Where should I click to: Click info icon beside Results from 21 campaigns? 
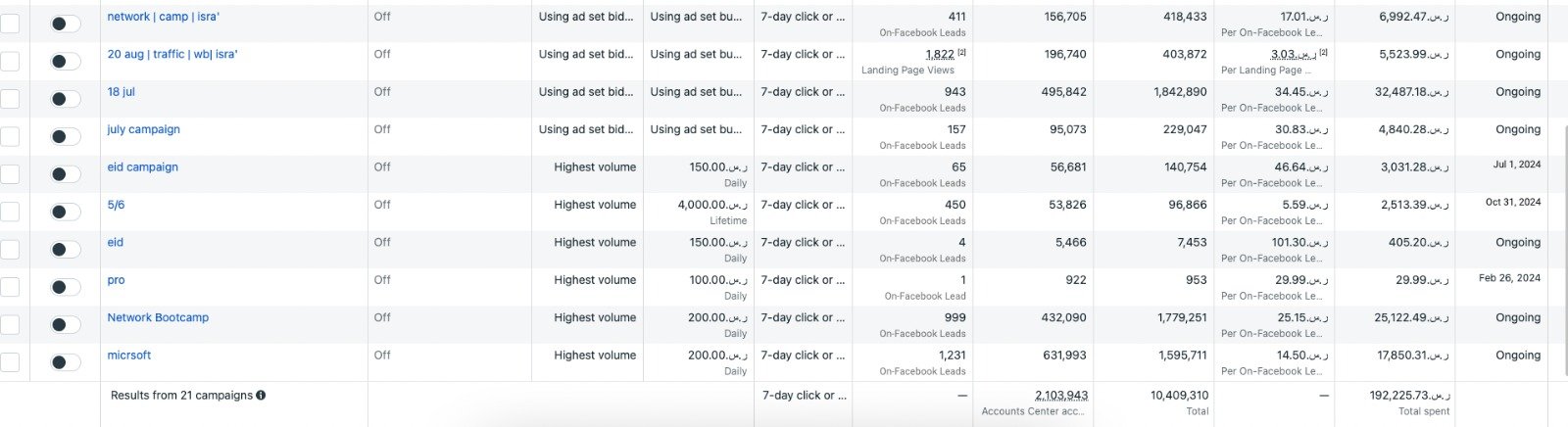[x=261, y=396]
